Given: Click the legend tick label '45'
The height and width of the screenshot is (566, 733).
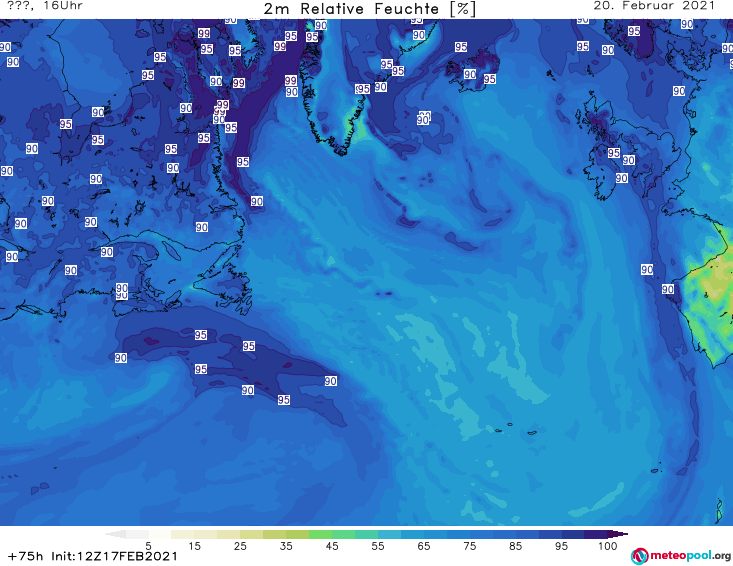Looking at the screenshot, I should [x=331, y=546].
